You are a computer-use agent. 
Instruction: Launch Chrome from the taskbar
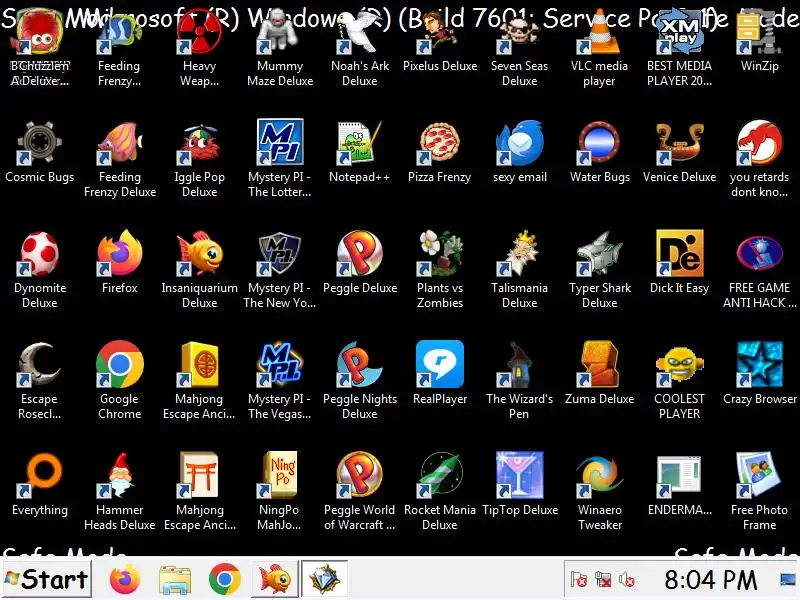pos(224,580)
